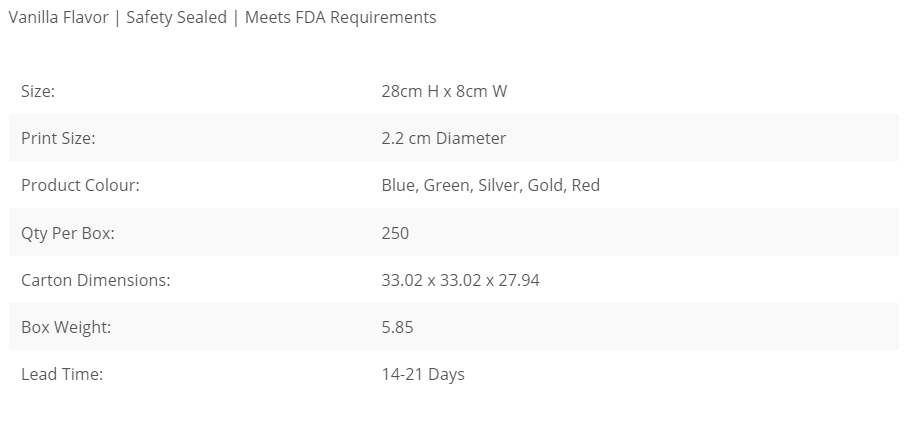Select the Product Colour label

tap(80, 185)
